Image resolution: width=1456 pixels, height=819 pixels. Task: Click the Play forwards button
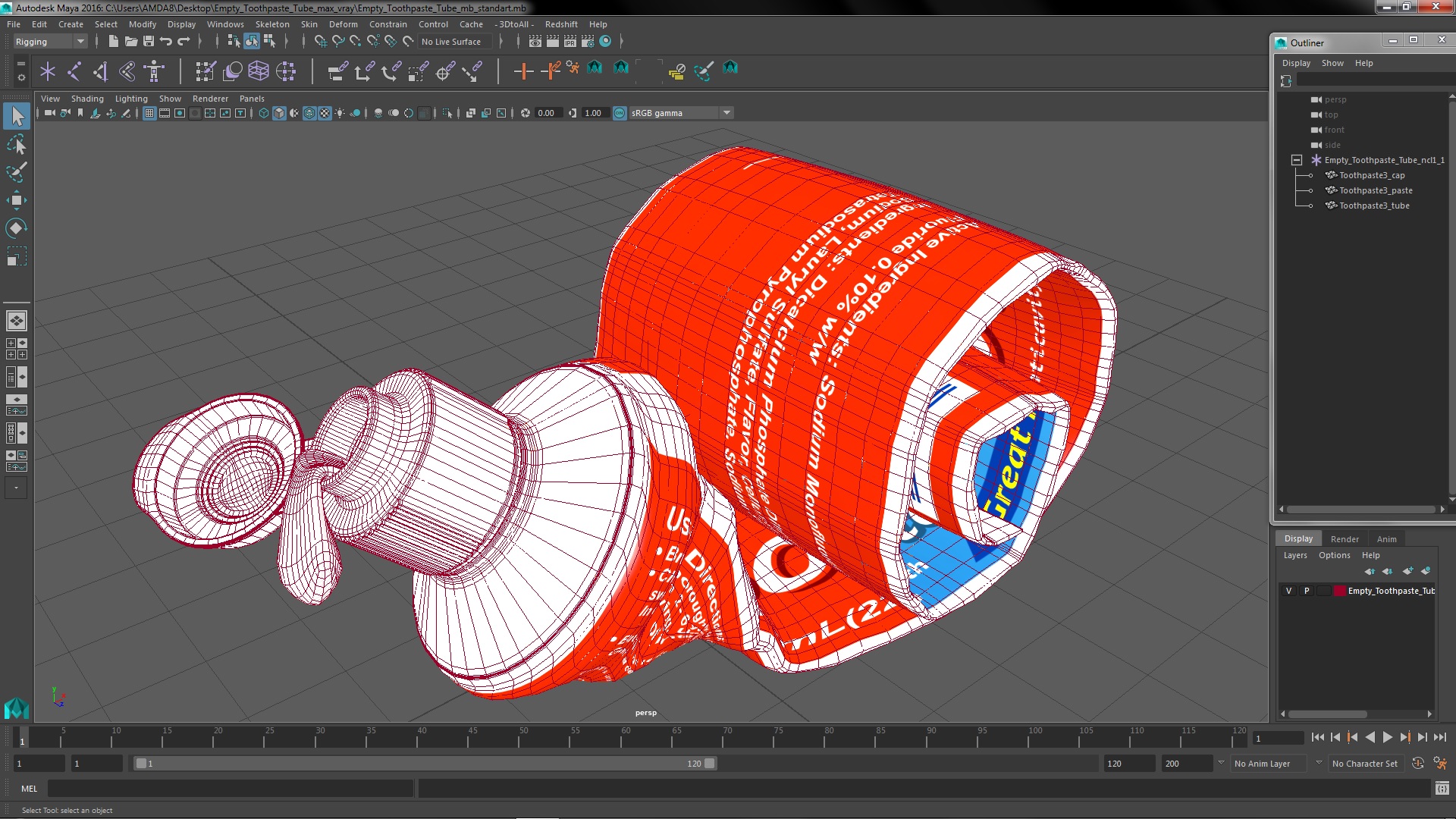(1387, 737)
